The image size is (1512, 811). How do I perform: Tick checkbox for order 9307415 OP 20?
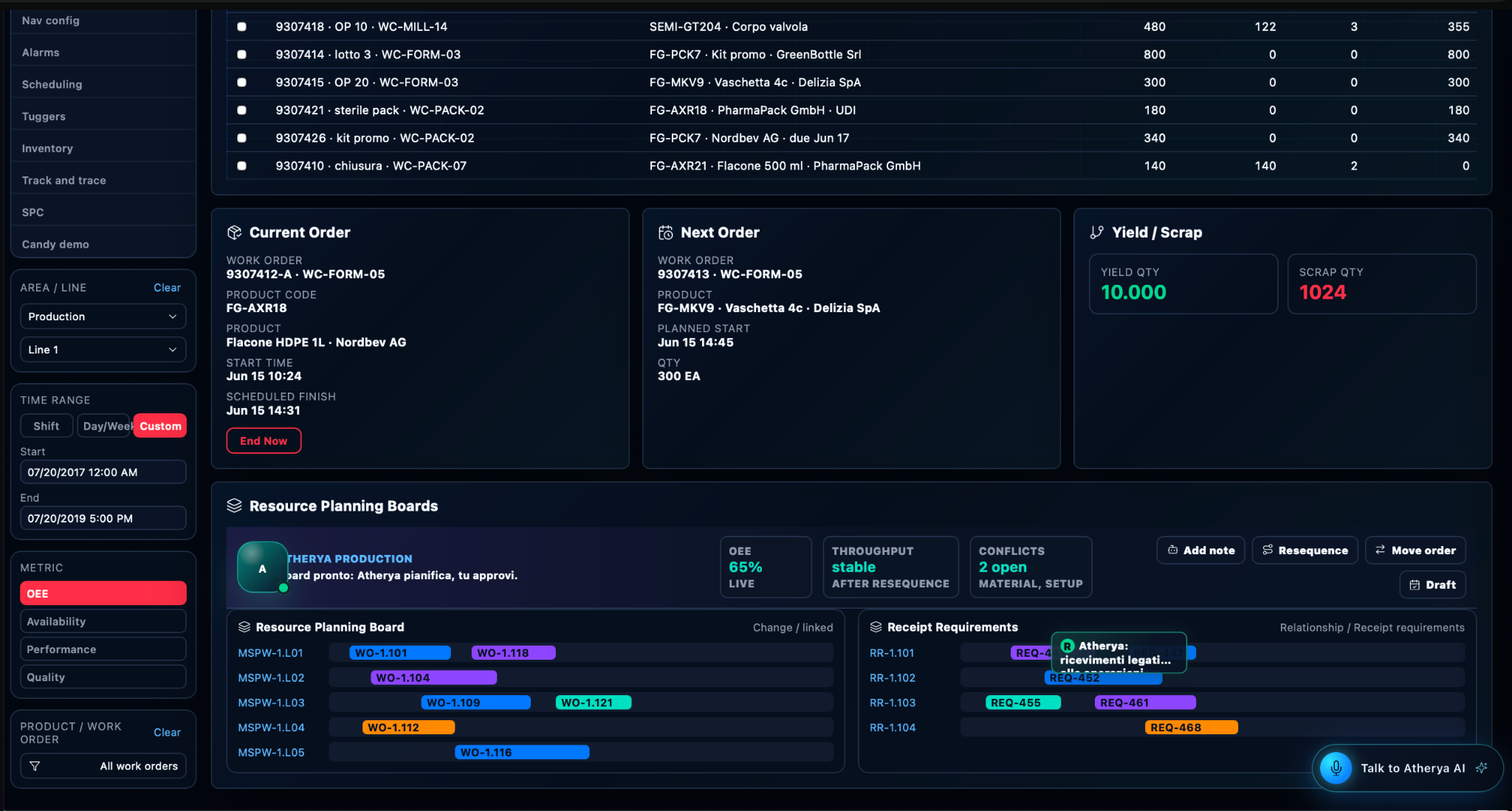(x=241, y=83)
